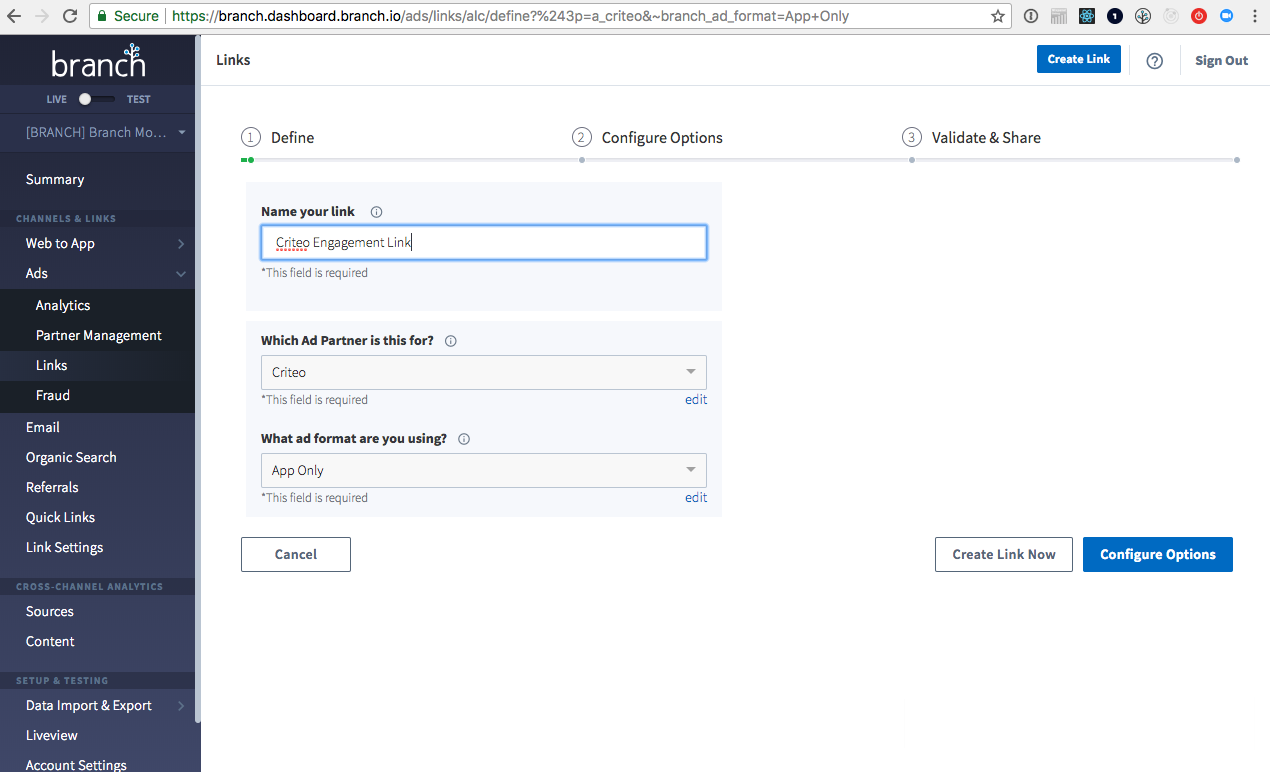Image resolution: width=1270 pixels, height=772 pixels.
Task: Open the Zoom camera extension icon
Action: (x=1227, y=16)
